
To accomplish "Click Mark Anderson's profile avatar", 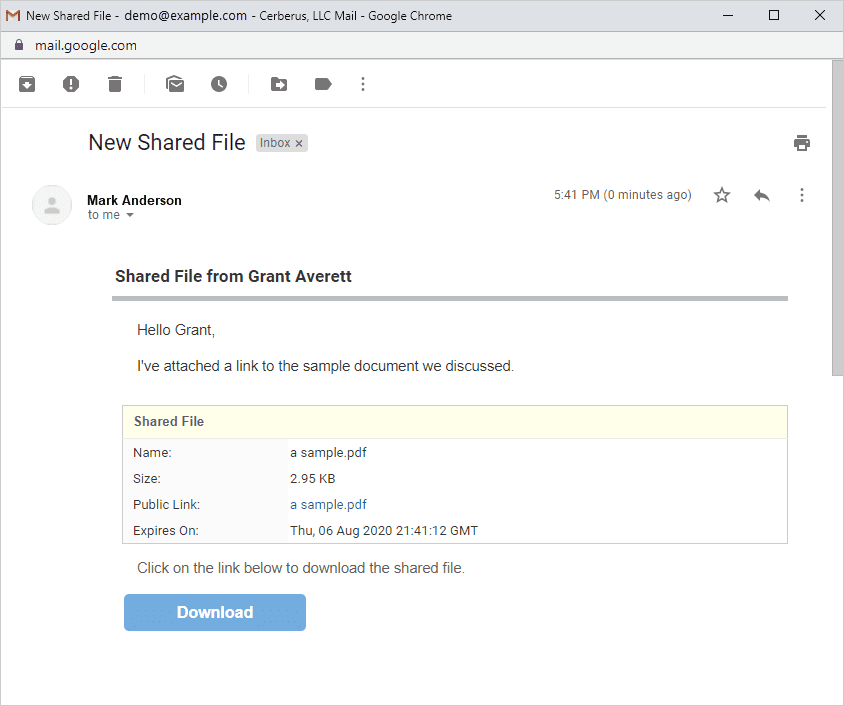I will point(52,205).
